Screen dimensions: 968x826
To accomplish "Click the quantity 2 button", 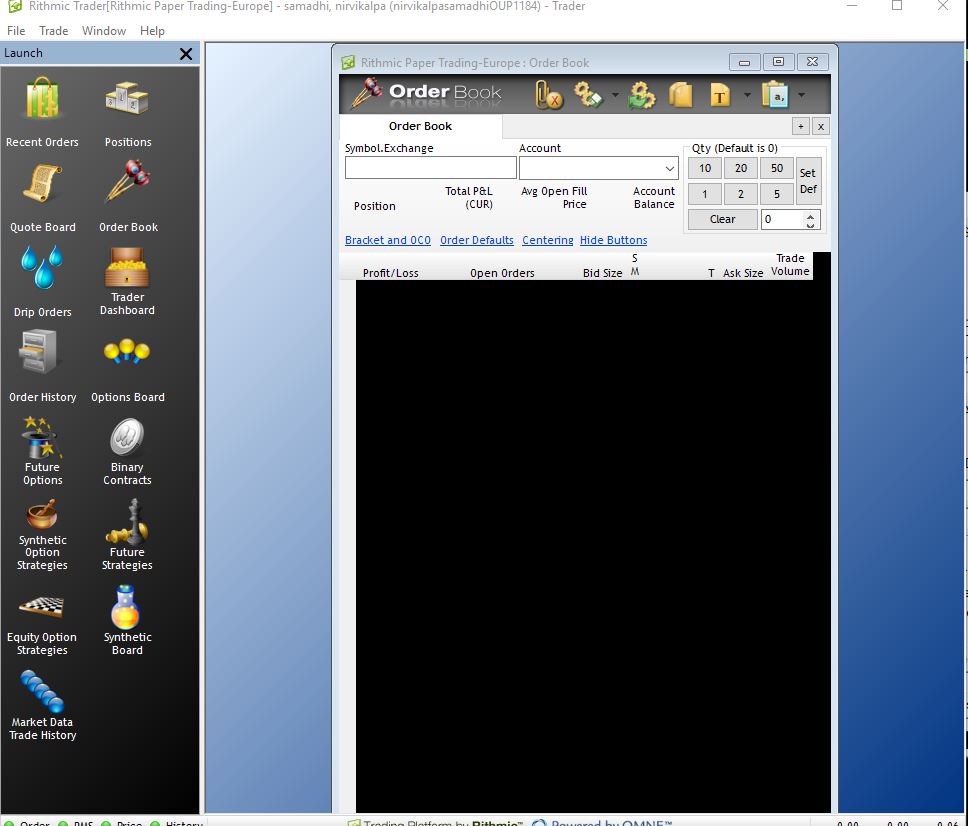I will [741, 194].
